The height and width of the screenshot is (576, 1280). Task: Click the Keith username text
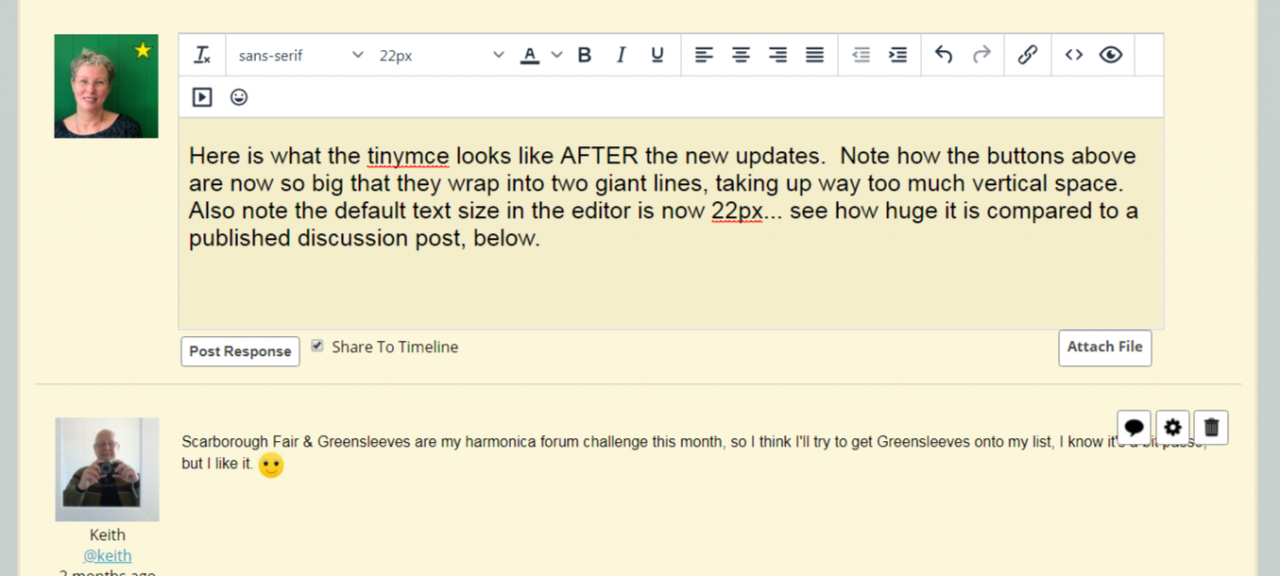point(107,535)
